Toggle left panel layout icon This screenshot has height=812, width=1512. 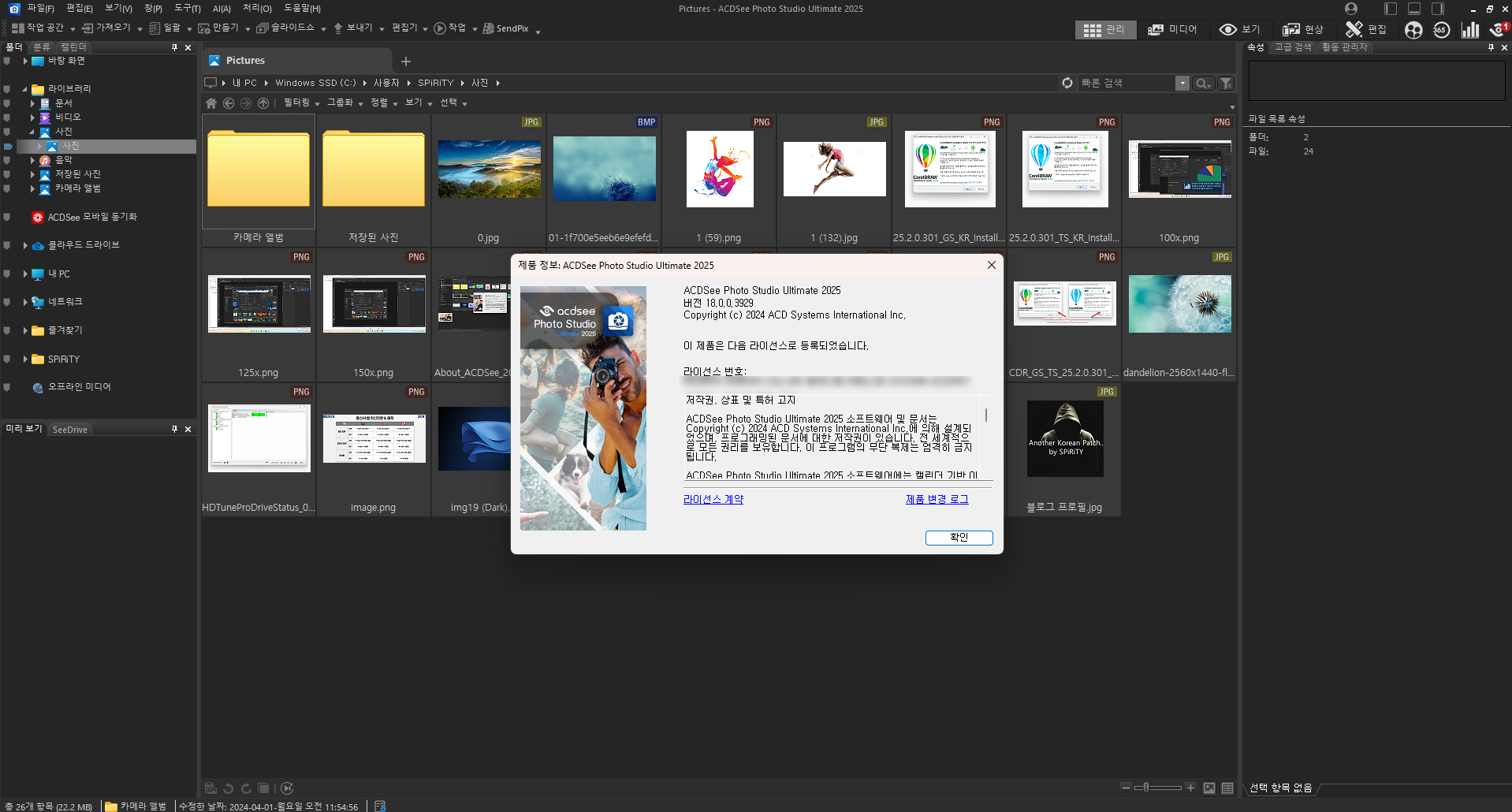click(1391, 9)
